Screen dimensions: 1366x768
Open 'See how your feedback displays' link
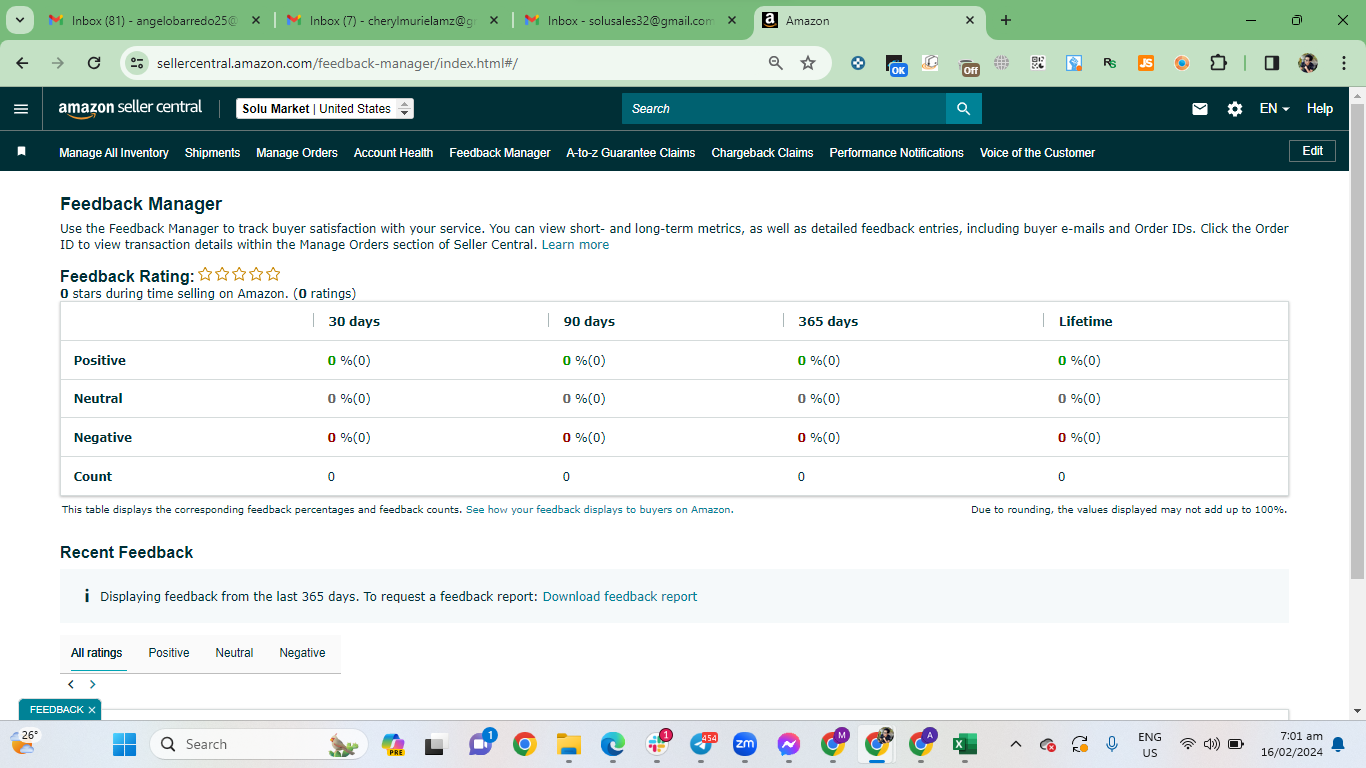599,510
